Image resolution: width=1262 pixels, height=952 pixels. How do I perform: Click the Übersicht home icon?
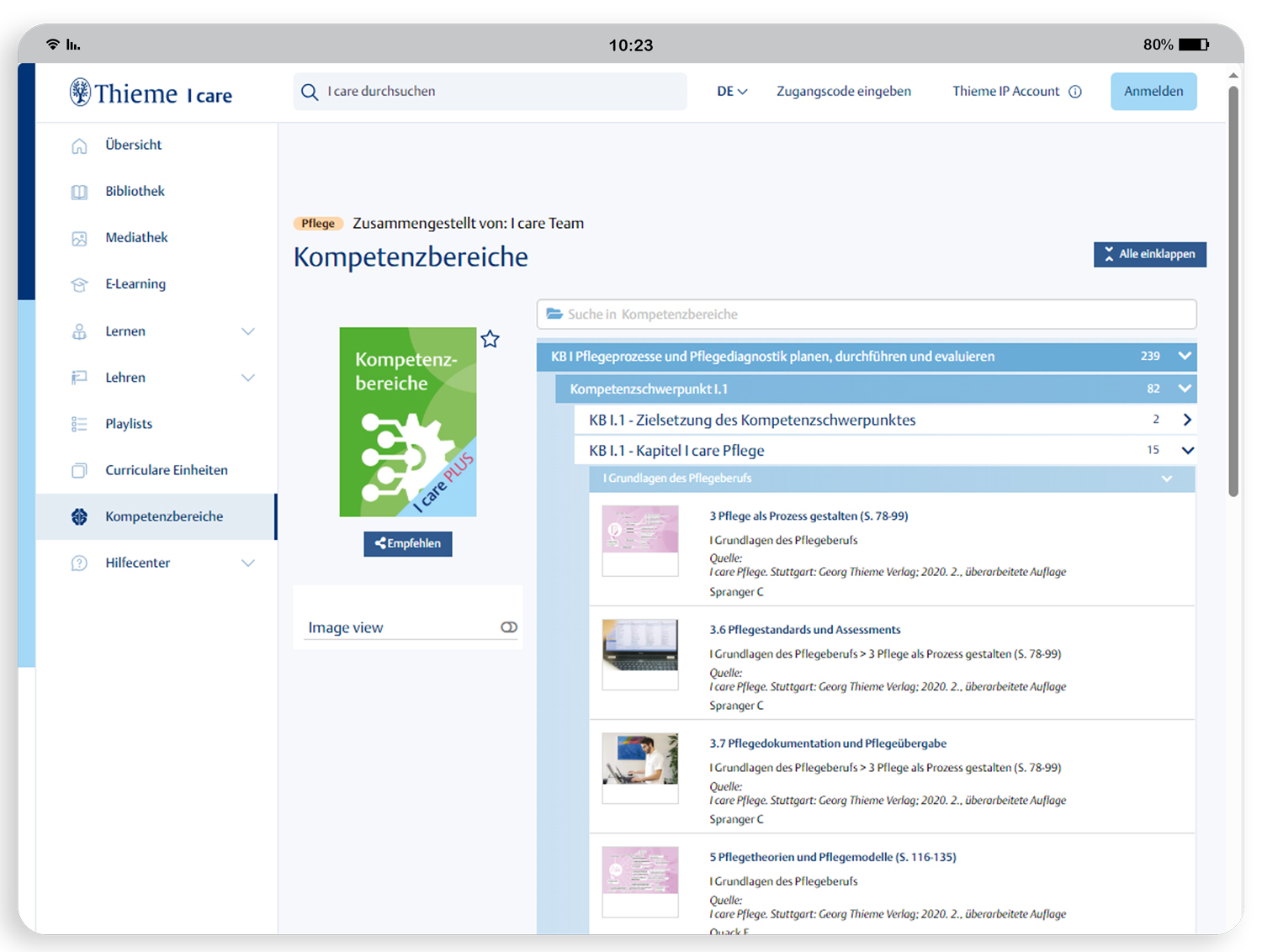[79, 145]
